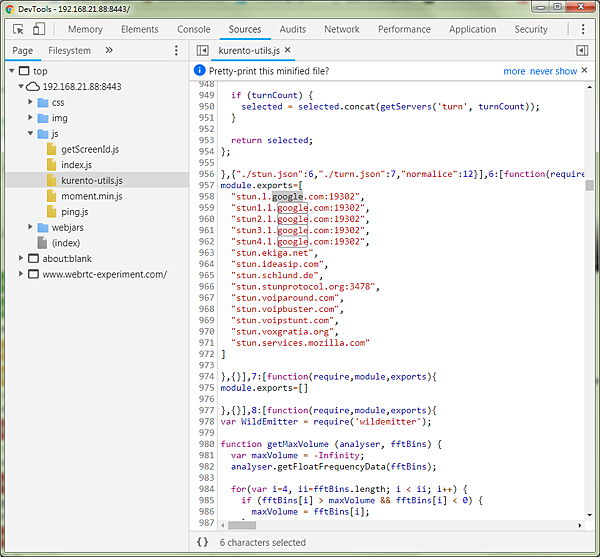The width and height of the screenshot is (600, 557).
Task: Click the hide navigator panel icon
Action: tap(202, 50)
